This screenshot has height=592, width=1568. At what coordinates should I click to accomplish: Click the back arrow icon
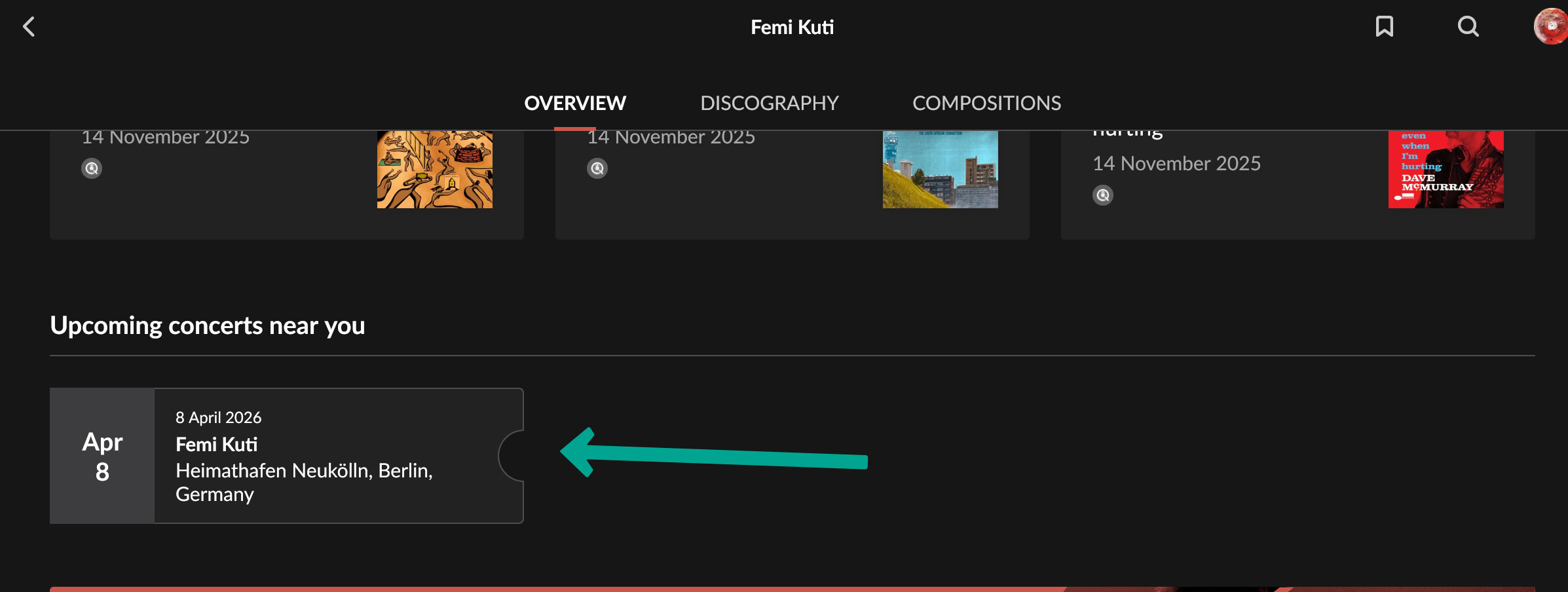[x=29, y=27]
